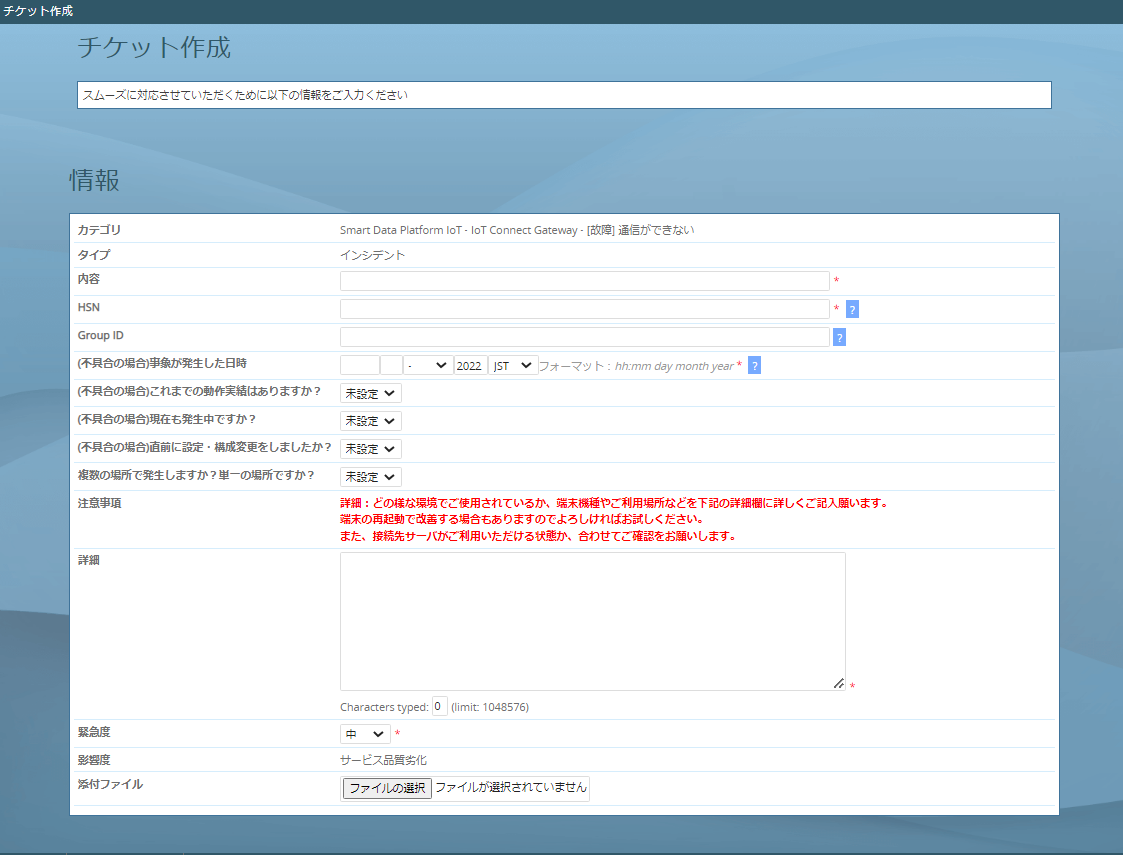1123x855 pixels.
Task: Expand the month dropdown in the occurrence date
Action: click(x=428, y=366)
